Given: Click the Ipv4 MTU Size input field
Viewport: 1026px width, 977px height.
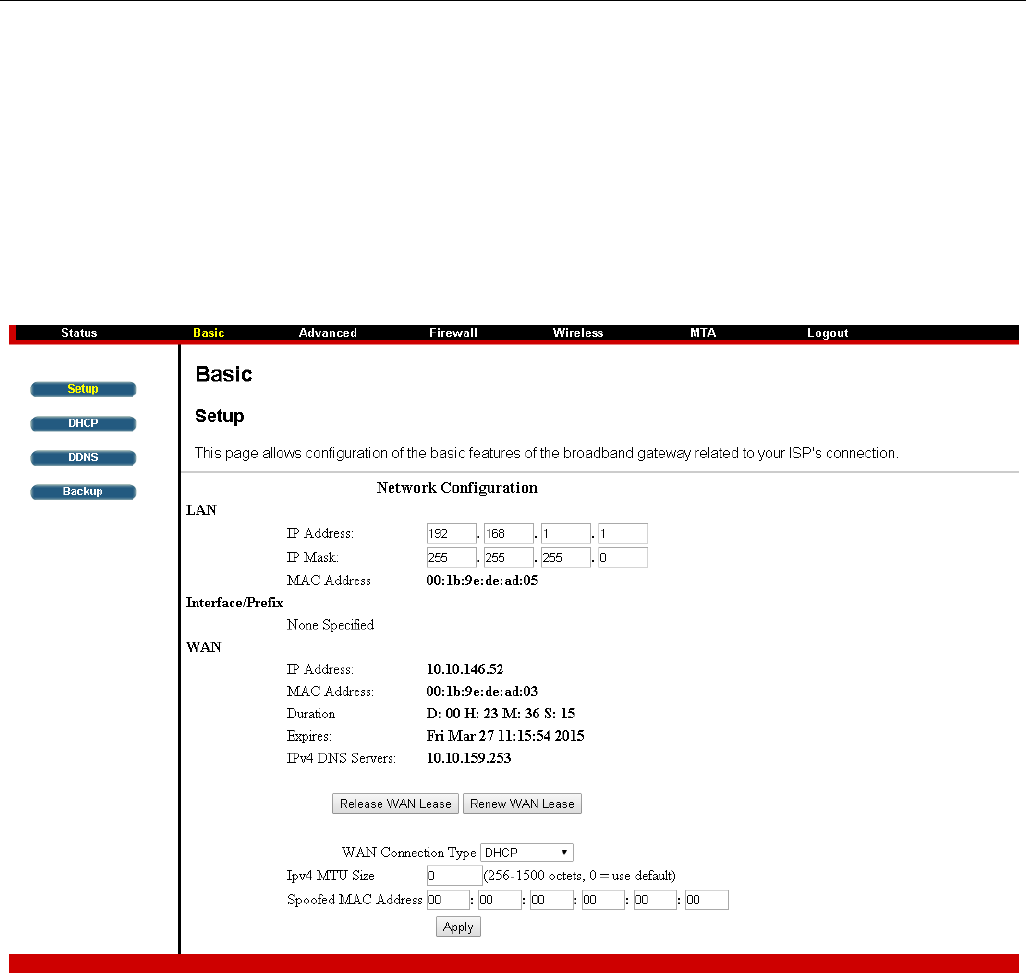Looking at the screenshot, I should (x=454, y=876).
